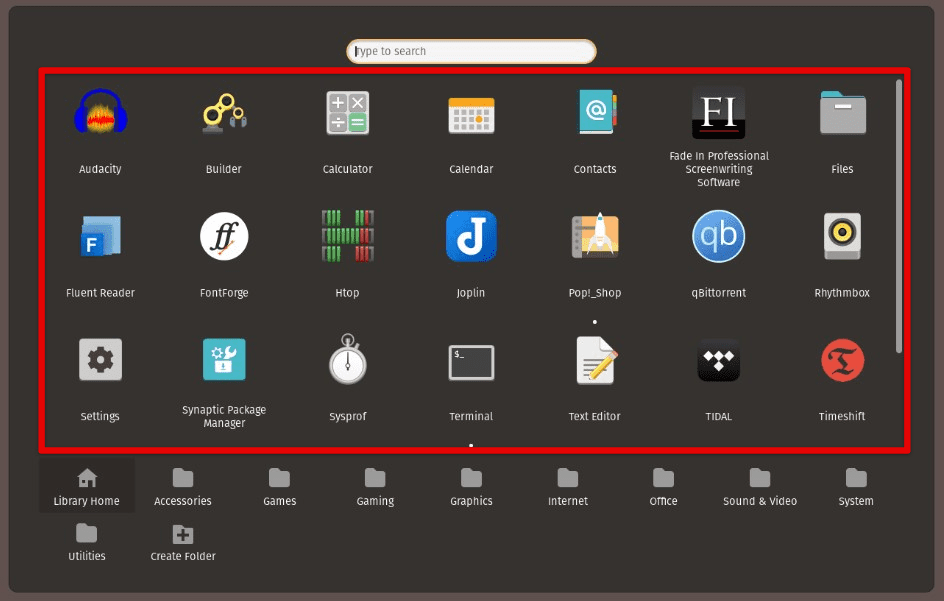Open the Graphics folder category
The width and height of the screenshot is (944, 601).
click(x=471, y=486)
